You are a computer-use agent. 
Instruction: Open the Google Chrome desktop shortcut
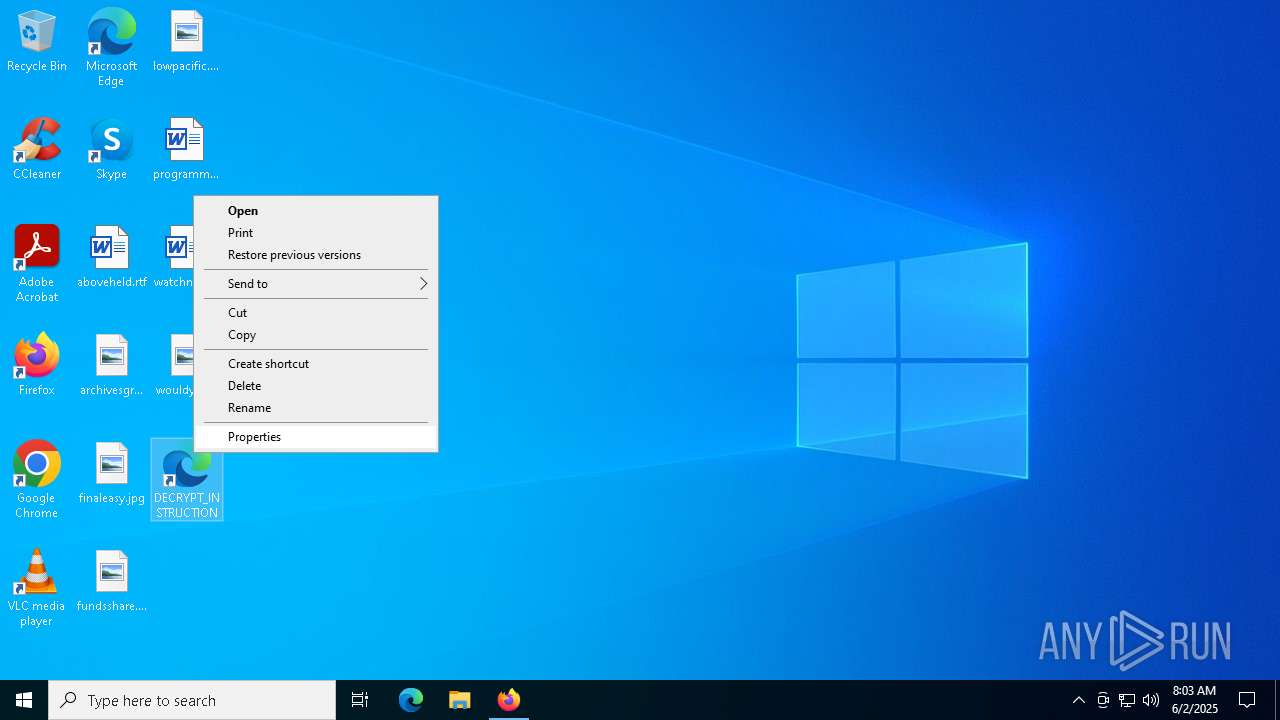pyautogui.click(x=37, y=480)
